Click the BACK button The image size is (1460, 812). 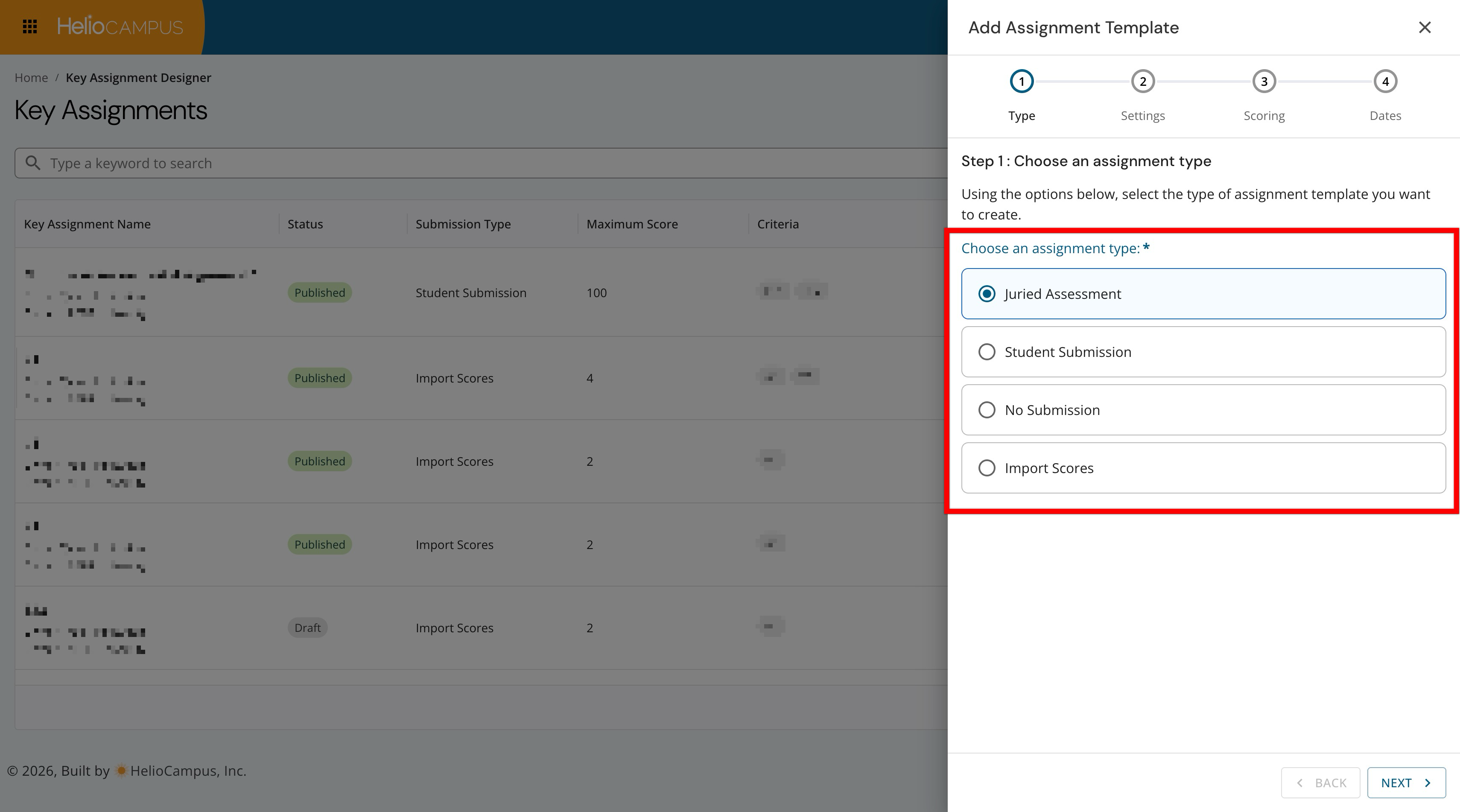pos(1320,783)
